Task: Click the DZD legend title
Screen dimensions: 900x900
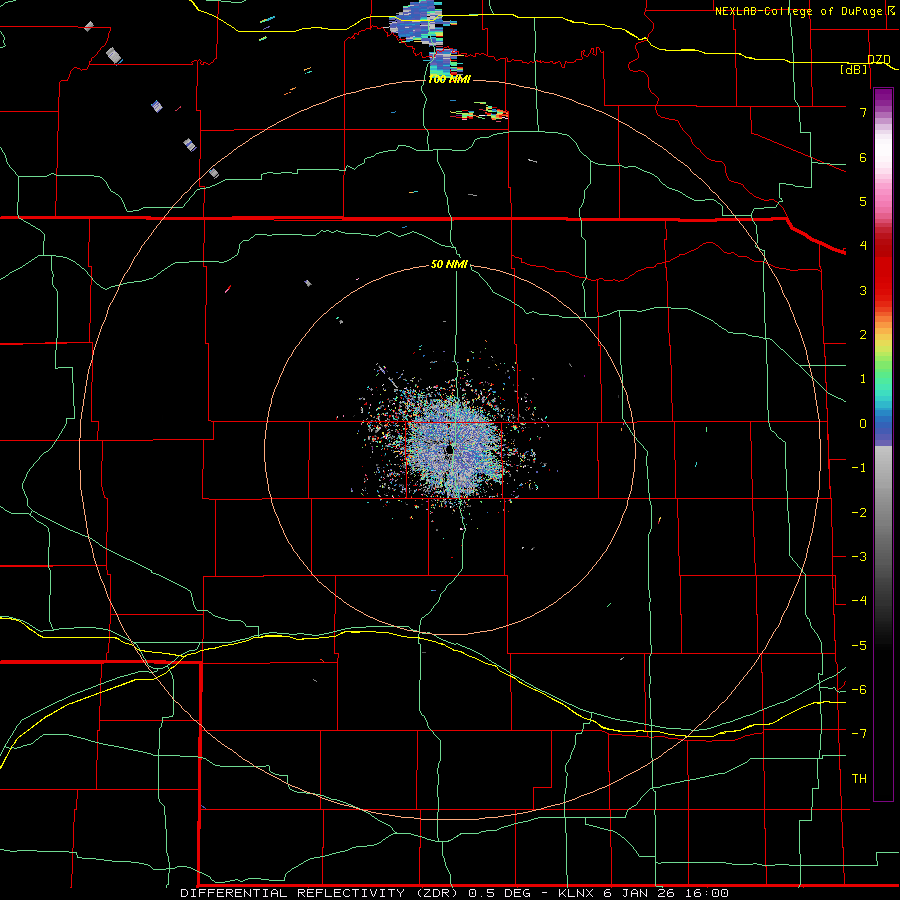Action: click(x=879, y=59)
